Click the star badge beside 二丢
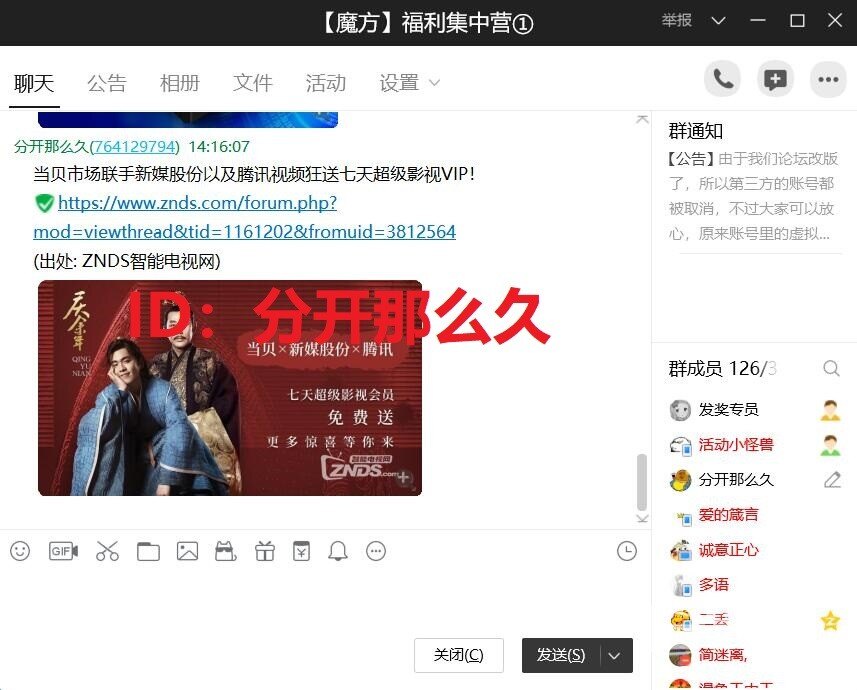The width and height of the screenshot is (857, 690). coord(830,621)
